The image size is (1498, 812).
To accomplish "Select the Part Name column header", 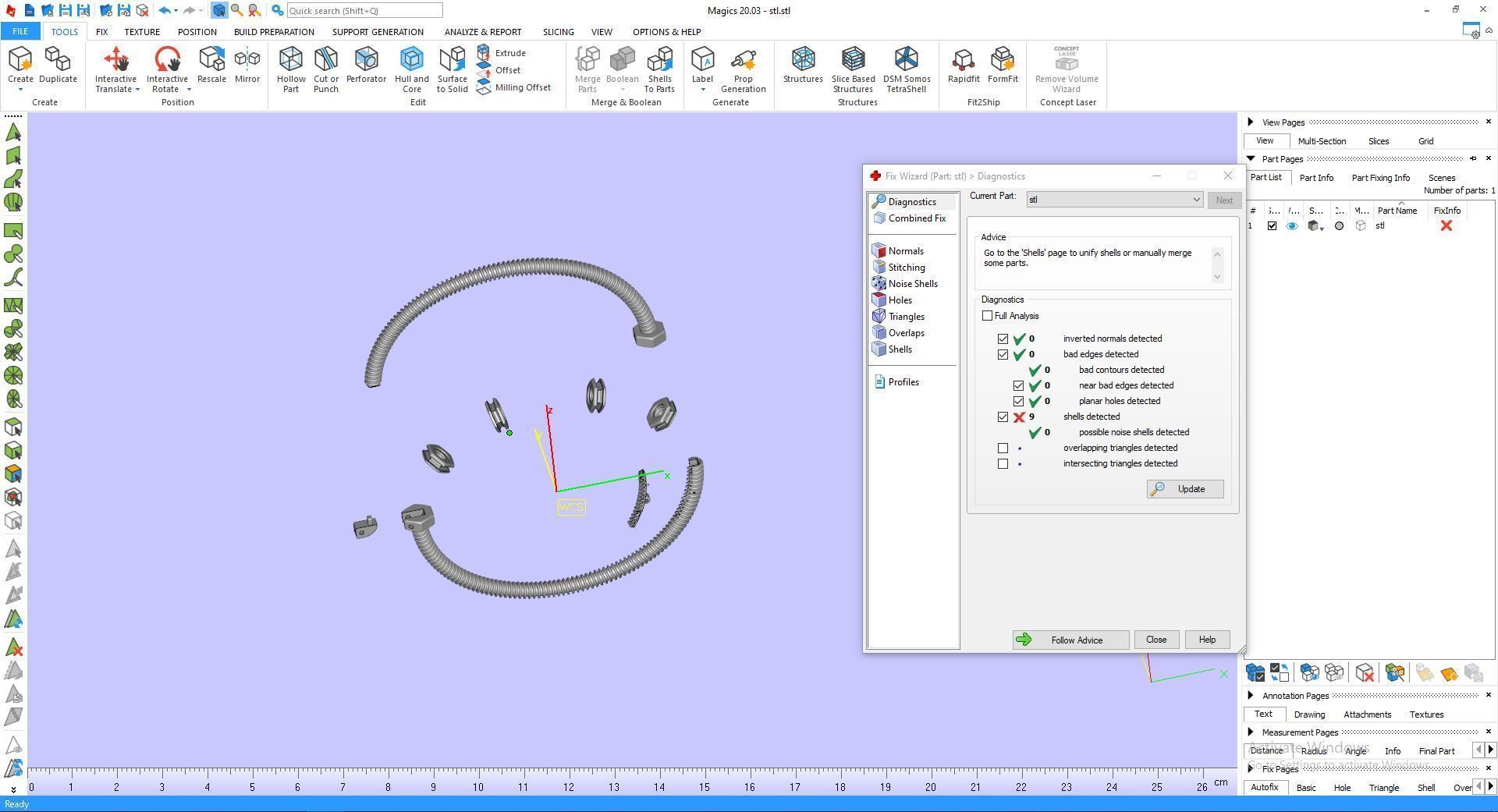I will click(x=1397, y=211).
